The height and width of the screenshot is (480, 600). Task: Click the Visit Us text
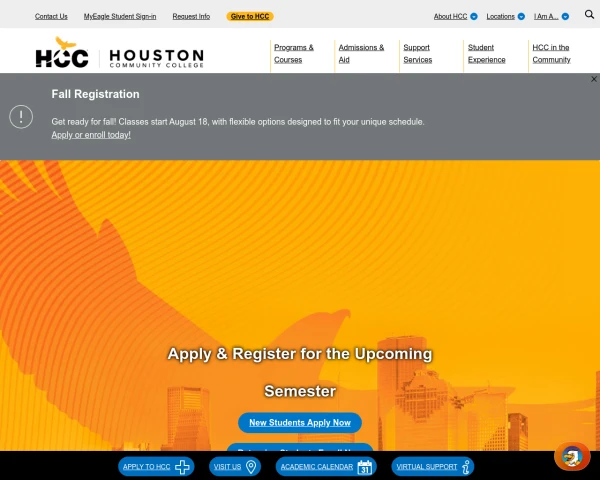click(x=227, y=467)
